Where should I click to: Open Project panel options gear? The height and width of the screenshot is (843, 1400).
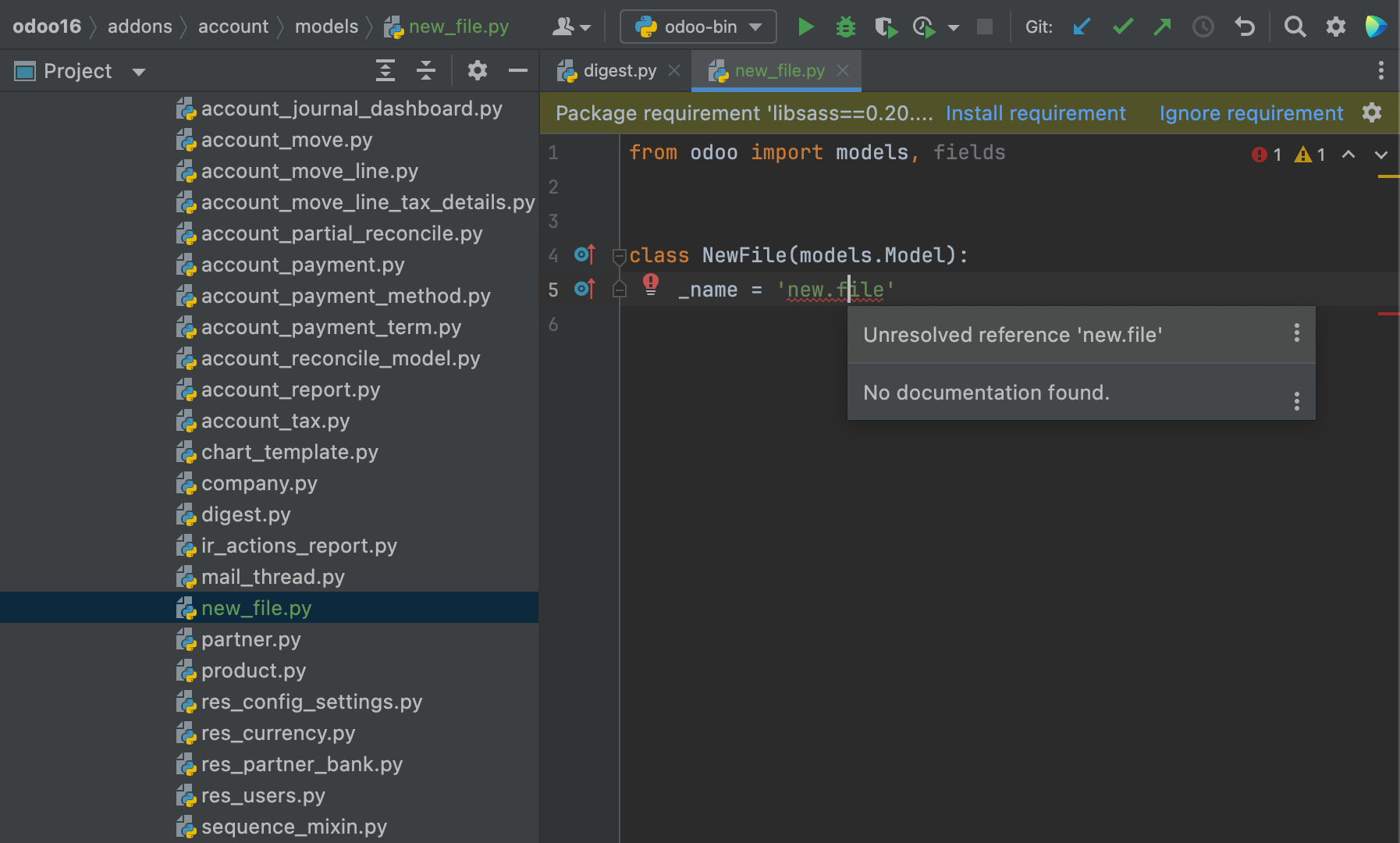coord(478,71)
